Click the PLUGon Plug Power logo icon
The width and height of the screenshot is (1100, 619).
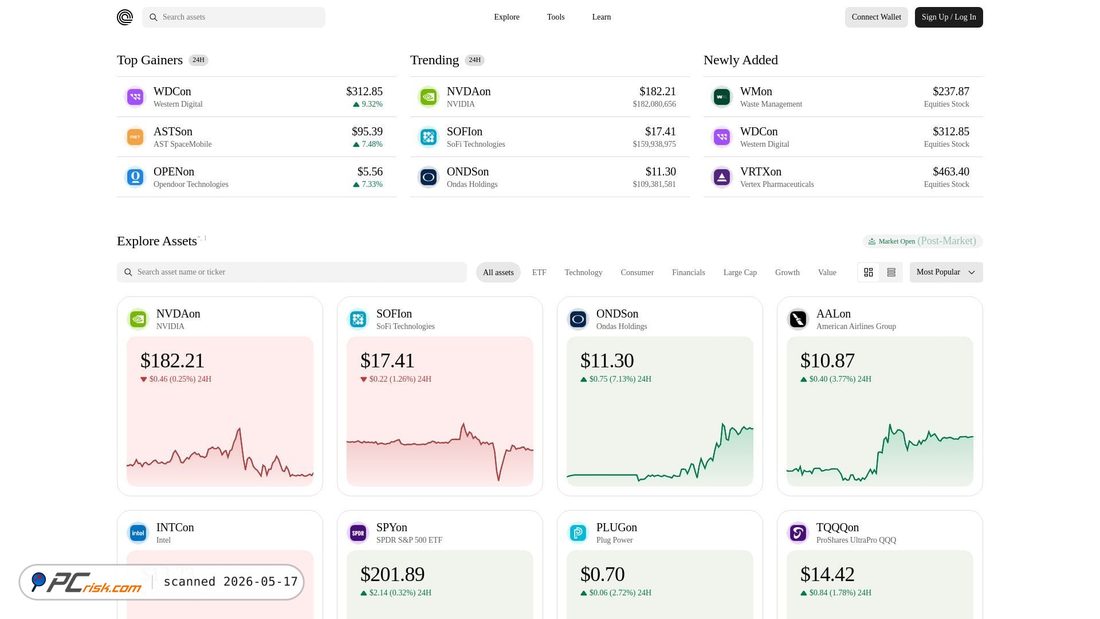(578, 533)
